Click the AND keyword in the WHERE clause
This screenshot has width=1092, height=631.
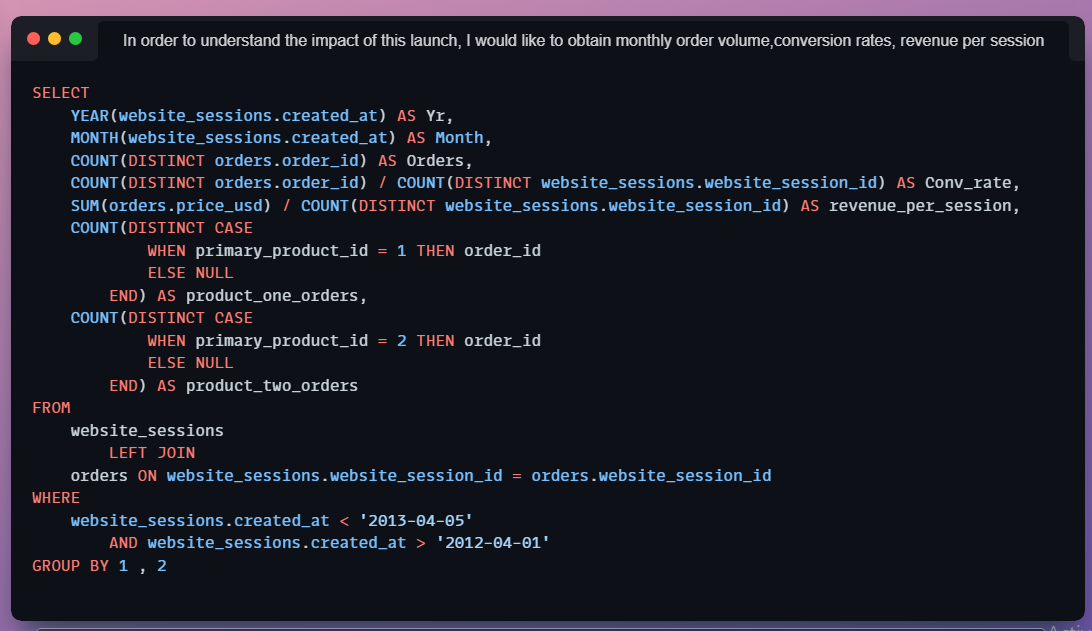click(x=125, y=542)
